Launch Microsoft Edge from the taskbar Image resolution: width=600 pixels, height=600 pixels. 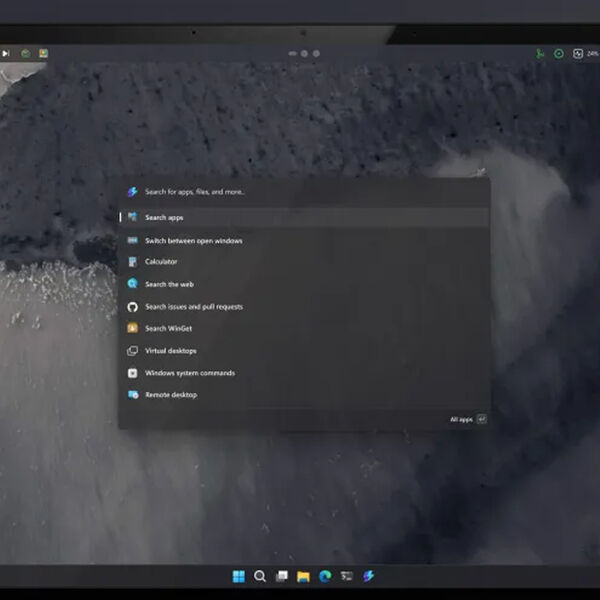pyautogui.click(x=325, y=576)
